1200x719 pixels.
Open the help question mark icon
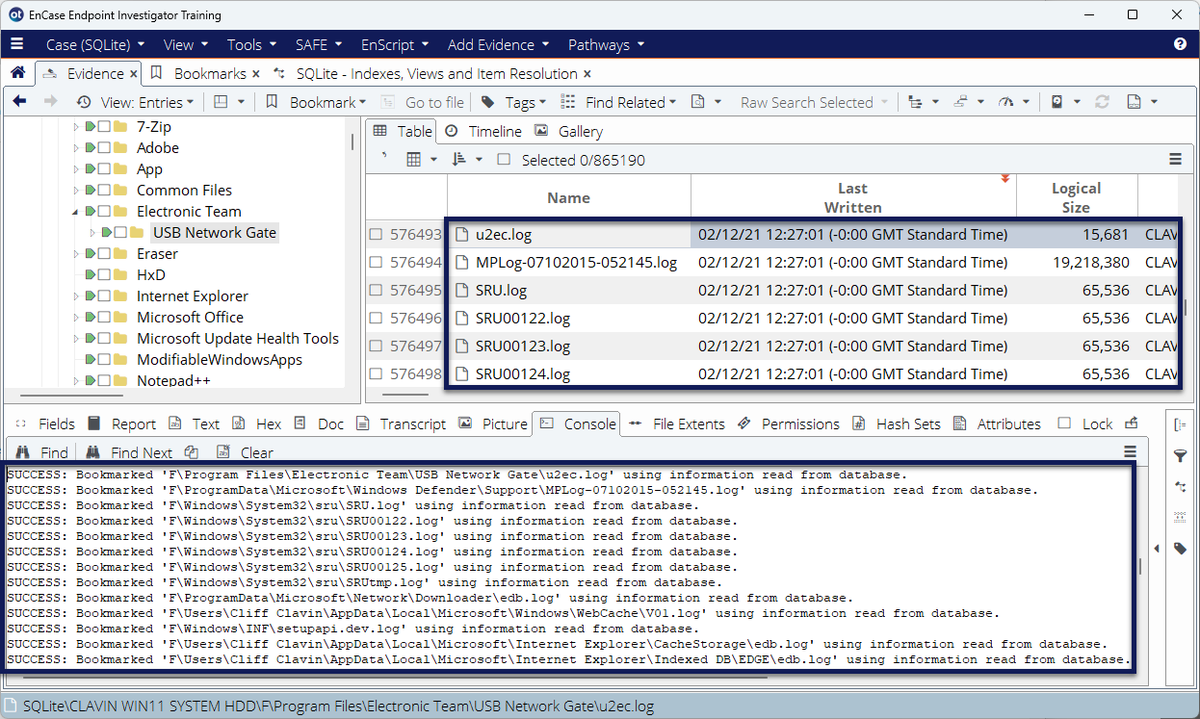pyautogui.click(x=1180, y=45)
